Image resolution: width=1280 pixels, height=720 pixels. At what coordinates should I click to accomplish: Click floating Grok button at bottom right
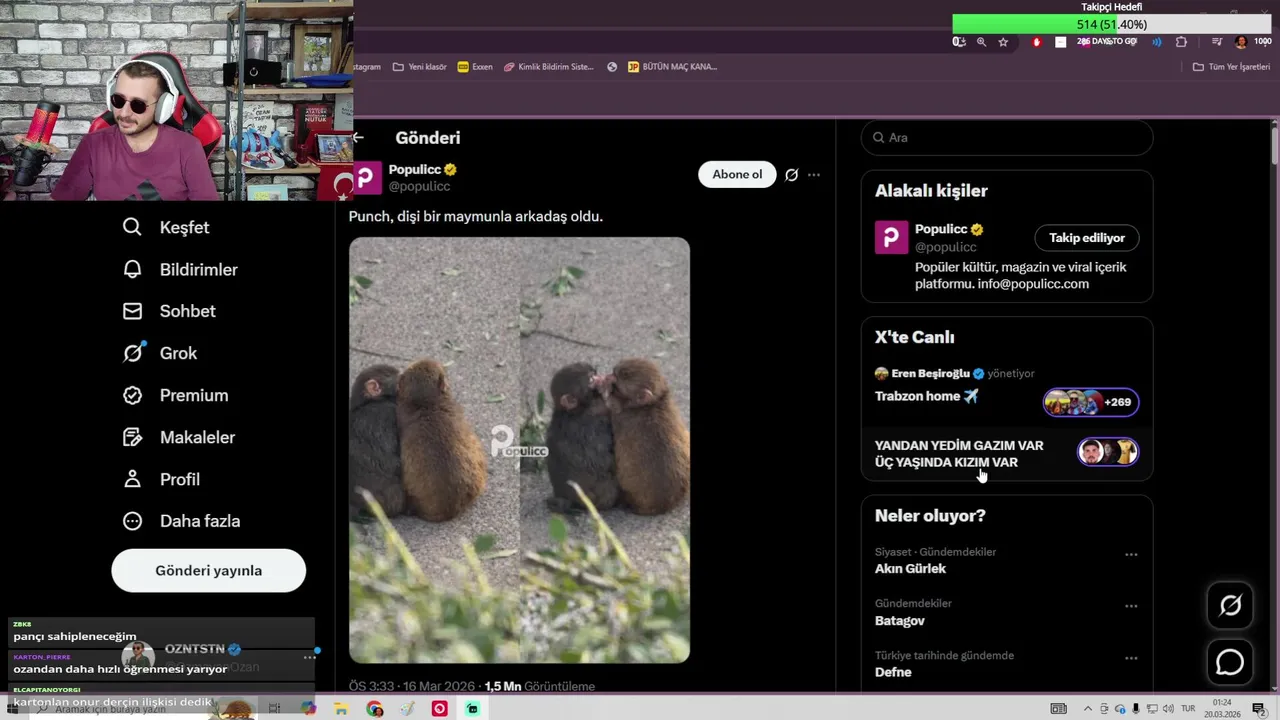(1230, 605)
